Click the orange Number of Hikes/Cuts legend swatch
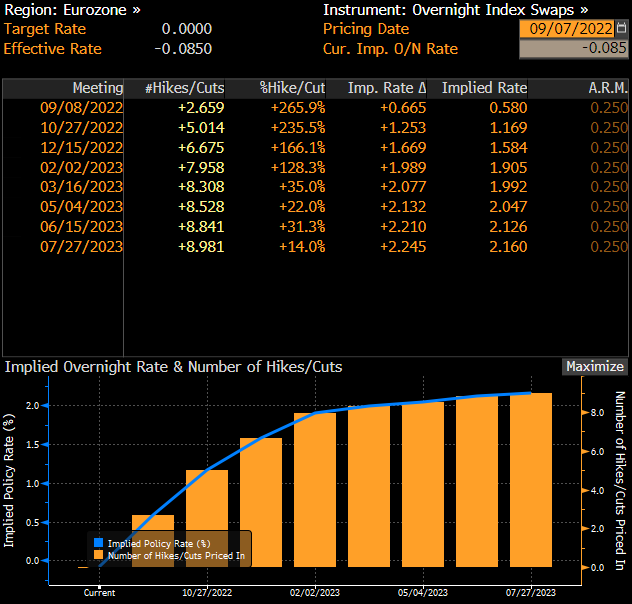 point(98,554)
